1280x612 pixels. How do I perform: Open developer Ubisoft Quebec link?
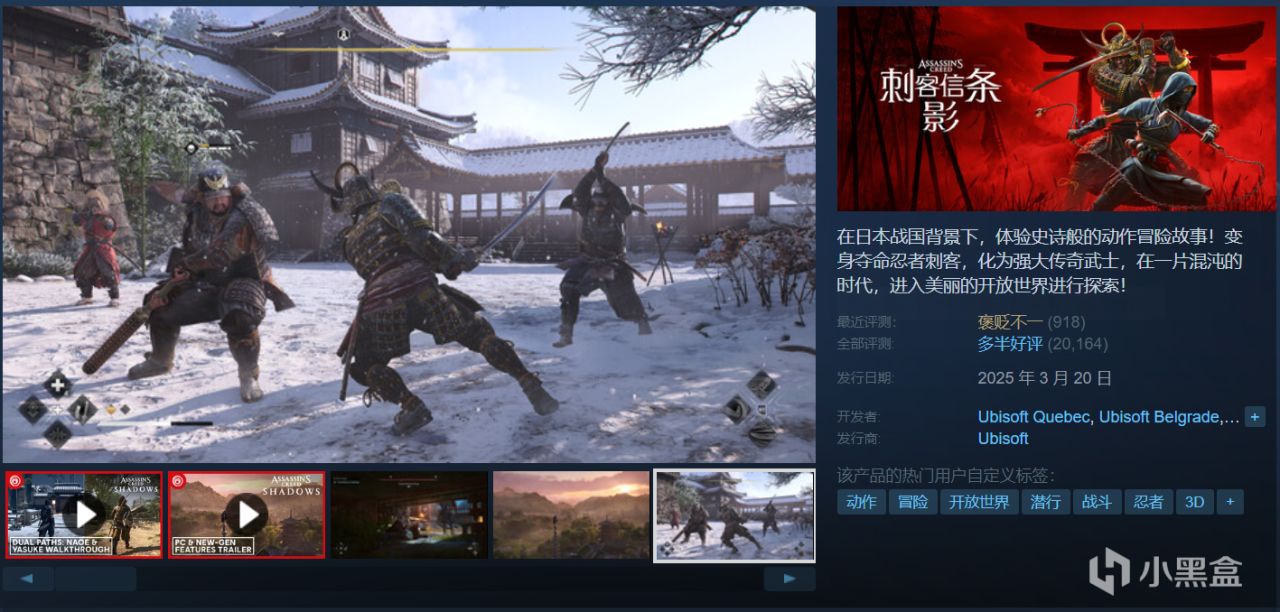pyautogui.click(x=1034, y=417)
